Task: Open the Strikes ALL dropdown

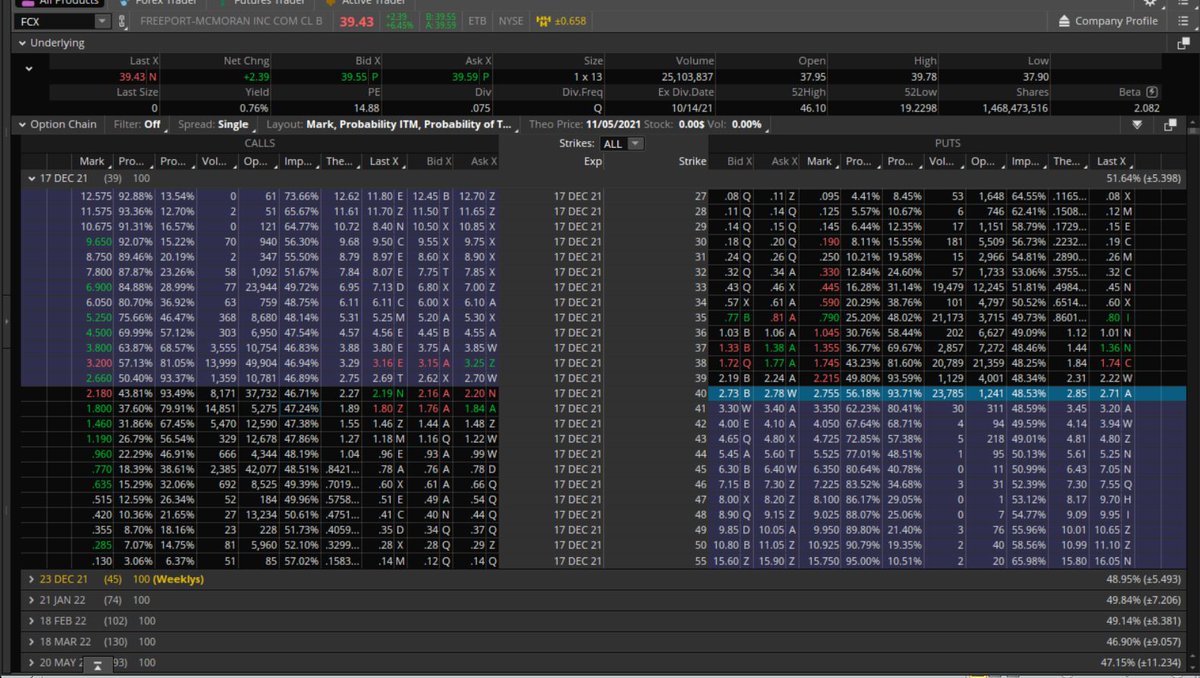Action: pos(623,144)
